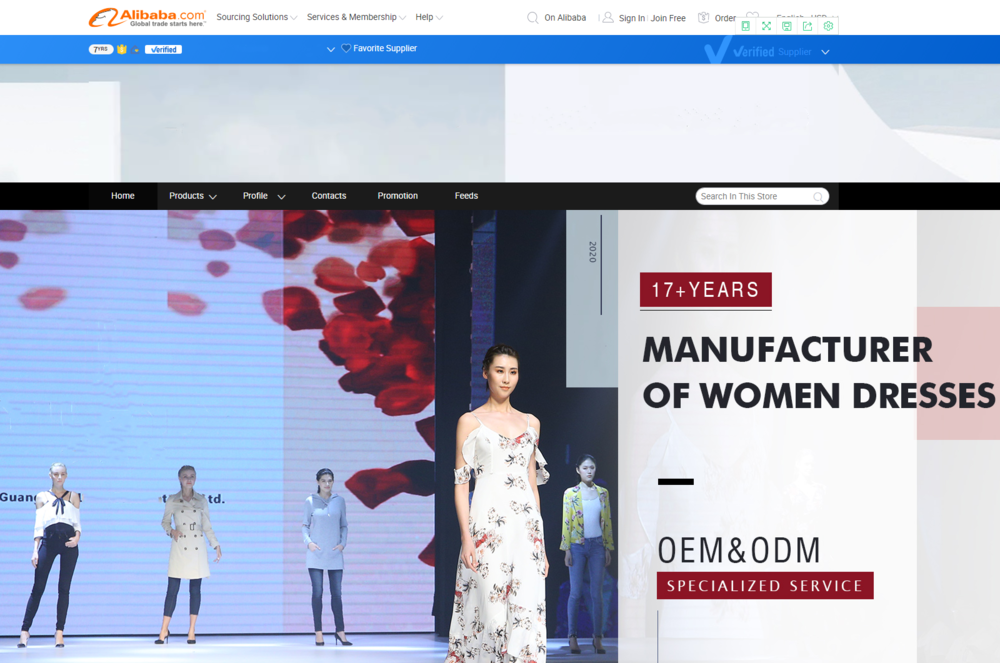Click the green fullscreen expand icon

pyautogui.click(x=766, y=26)
